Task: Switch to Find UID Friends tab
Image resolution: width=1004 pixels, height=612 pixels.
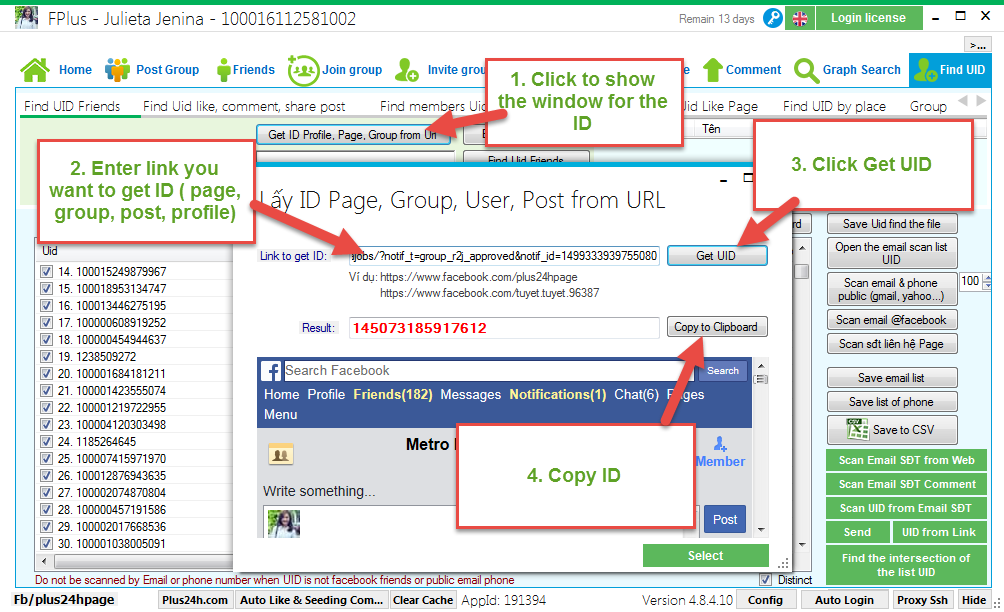Action: (x=72, y=106)
